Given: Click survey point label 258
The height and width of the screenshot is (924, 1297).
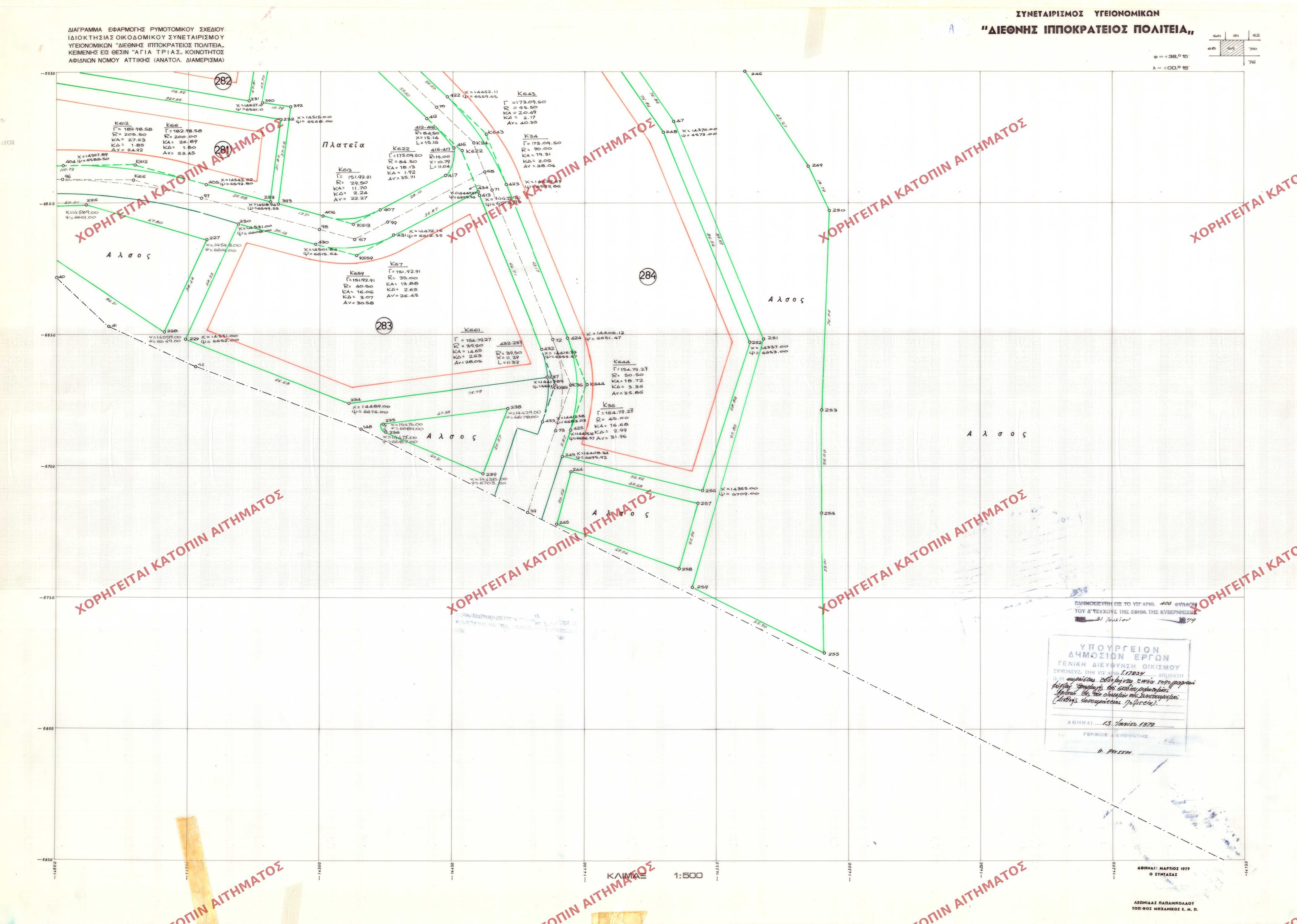Looking at the screenshot, I should pyautogui.click(x=686, y=569).
